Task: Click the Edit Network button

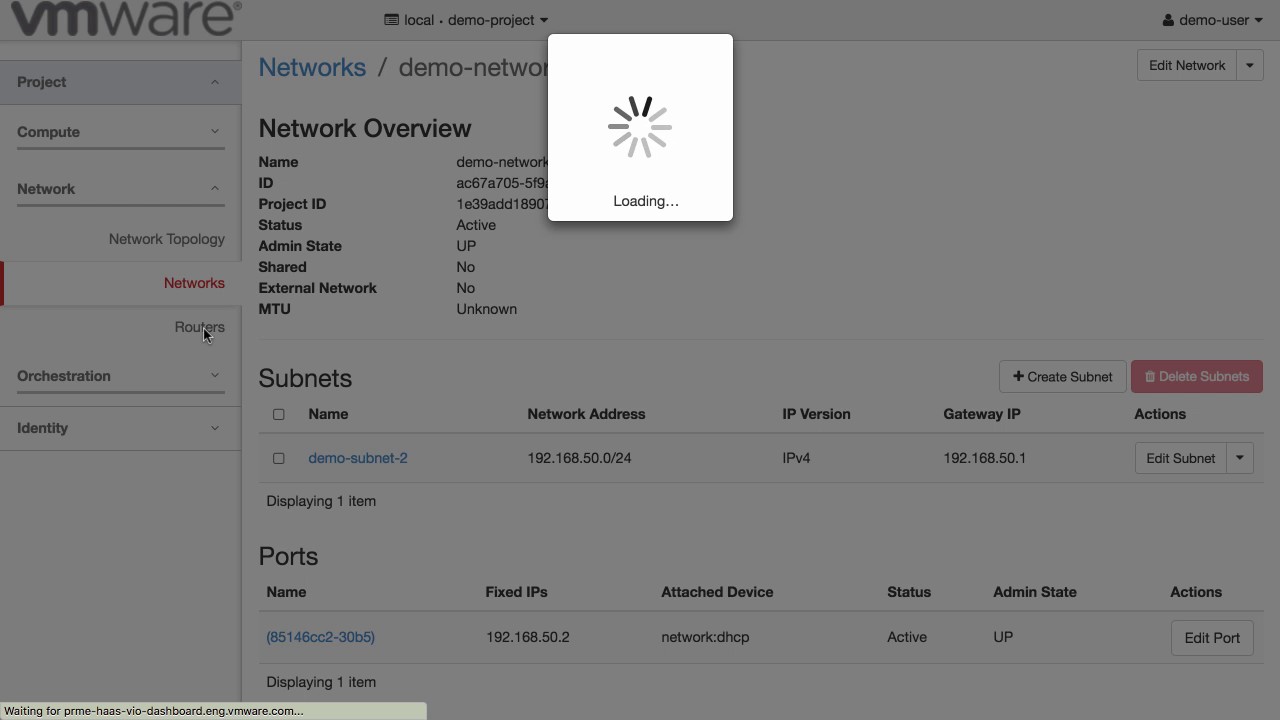Action: click(1186, 66)
